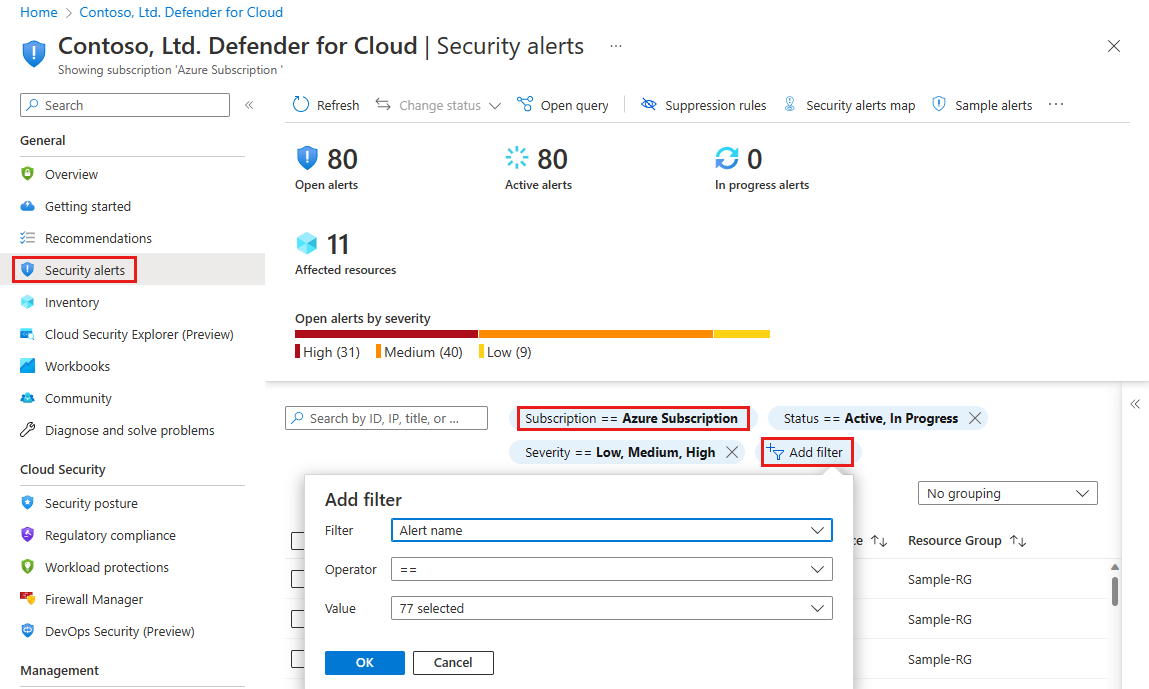
Task: Collapse the left sidebar with double chevron
Action: point(249,105)
